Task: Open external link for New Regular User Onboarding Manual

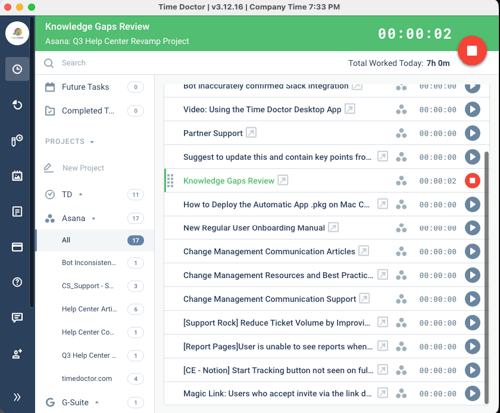Action: tap(333, 227)
